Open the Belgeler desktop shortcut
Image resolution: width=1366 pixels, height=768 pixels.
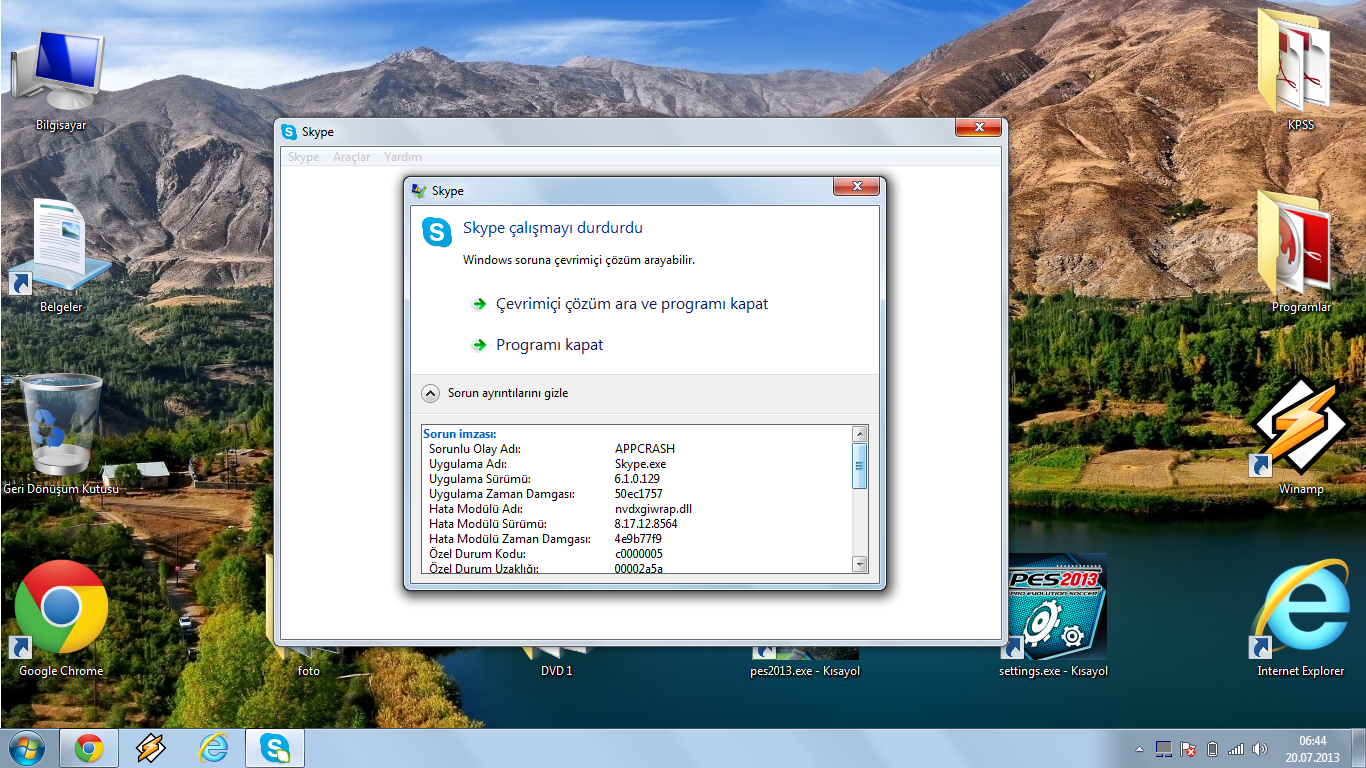(60, 255)
